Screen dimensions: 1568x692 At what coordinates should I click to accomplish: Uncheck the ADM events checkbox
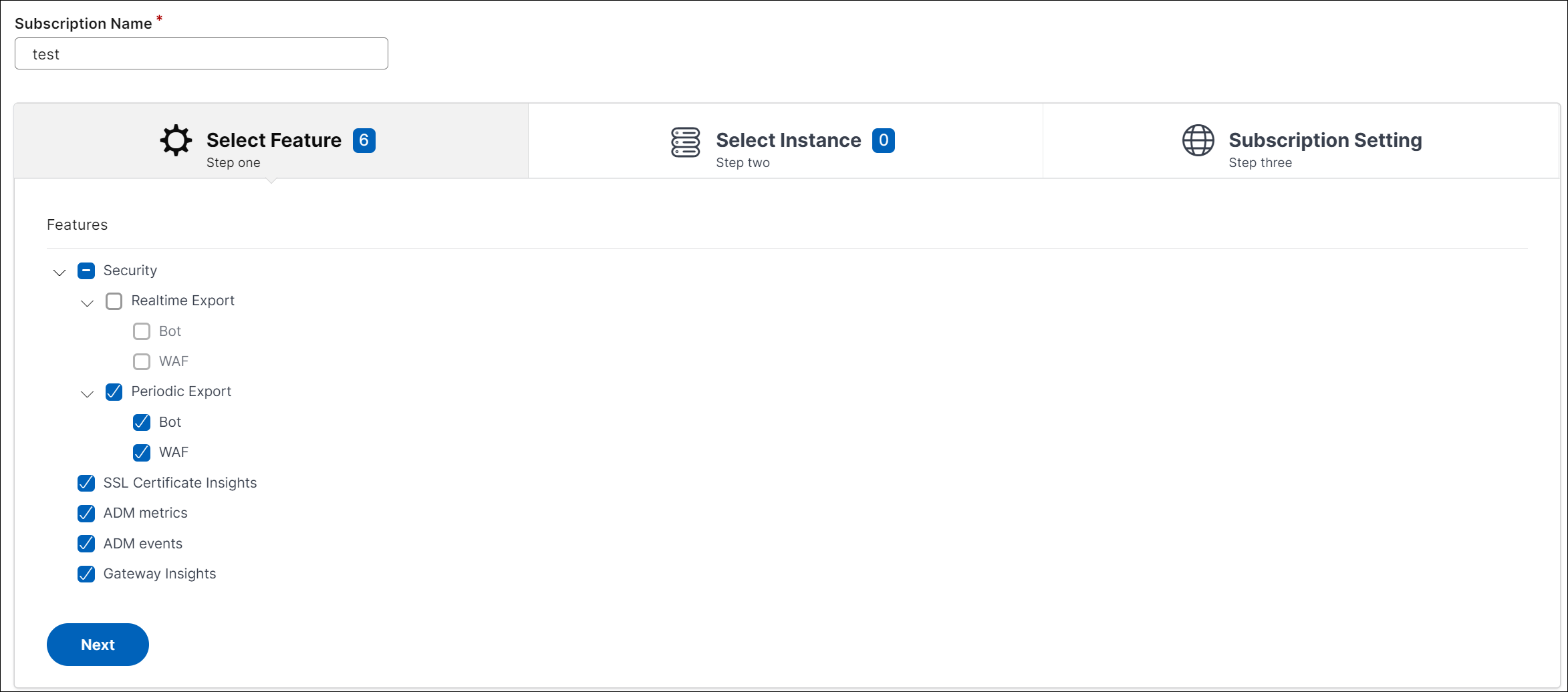click(x=86, y=544)
